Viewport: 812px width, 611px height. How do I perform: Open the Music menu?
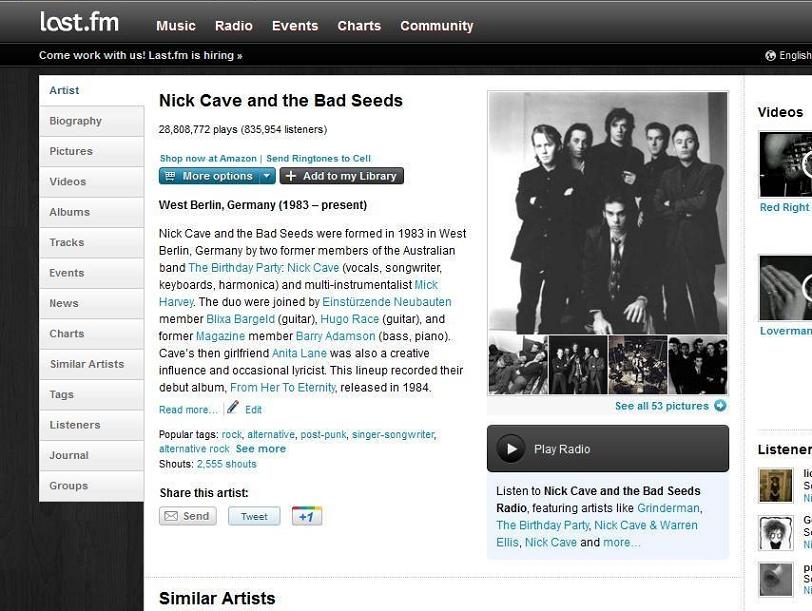pos(176,26)
